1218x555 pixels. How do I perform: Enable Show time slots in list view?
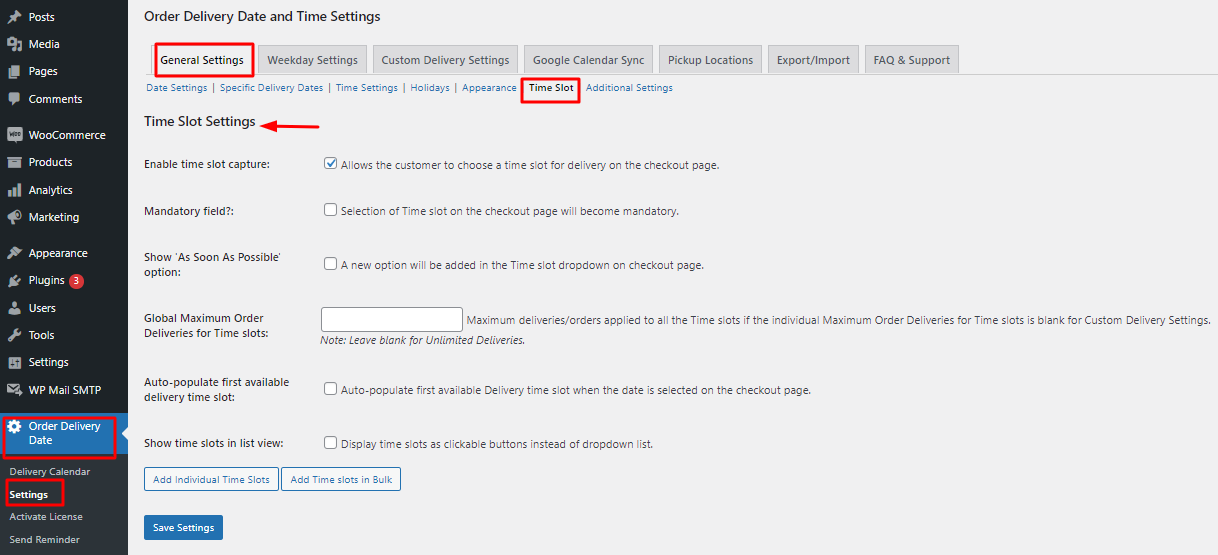(330, 442)
